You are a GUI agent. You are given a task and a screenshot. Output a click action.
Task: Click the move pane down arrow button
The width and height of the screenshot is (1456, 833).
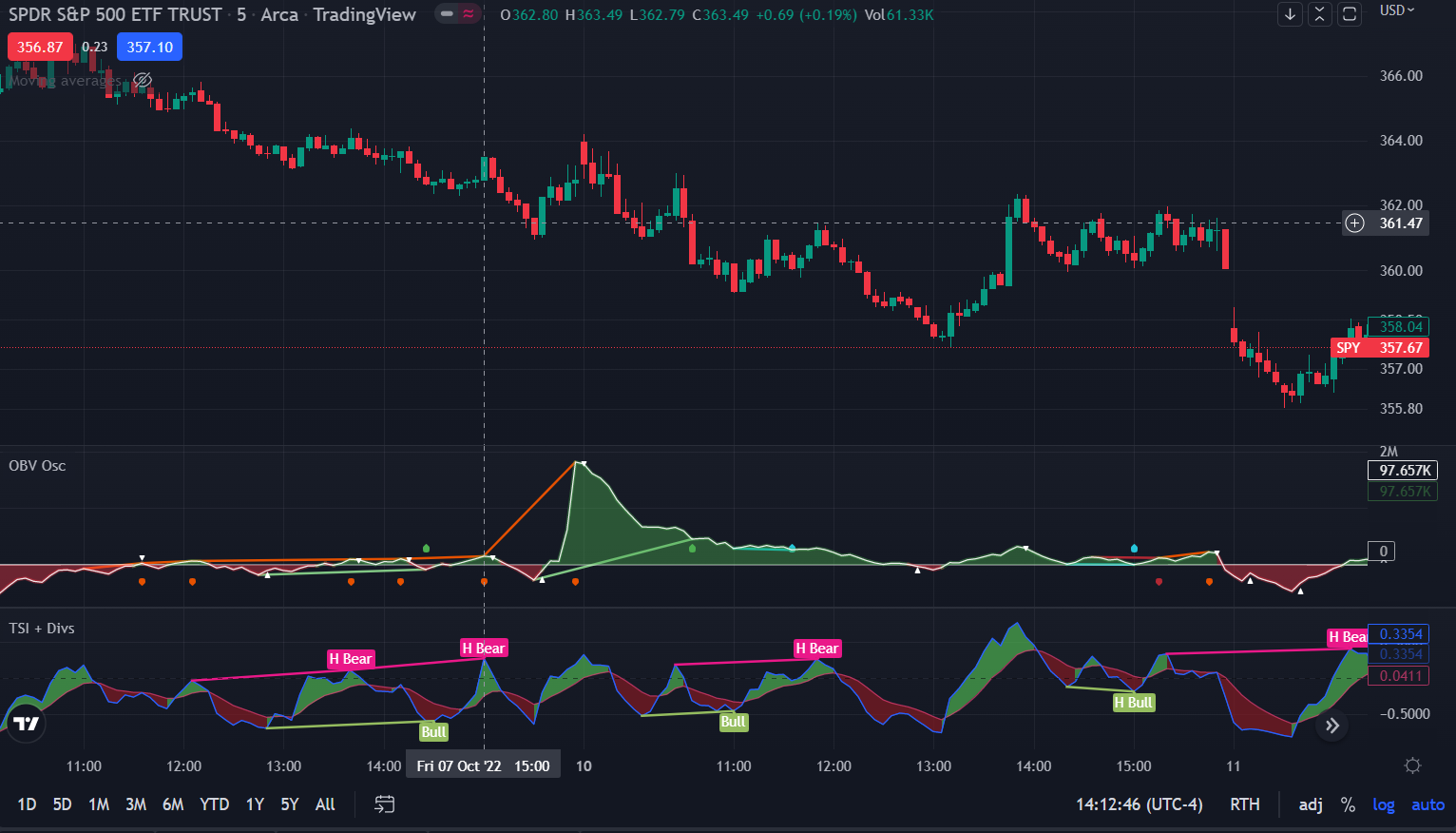tap(1290, 14)
